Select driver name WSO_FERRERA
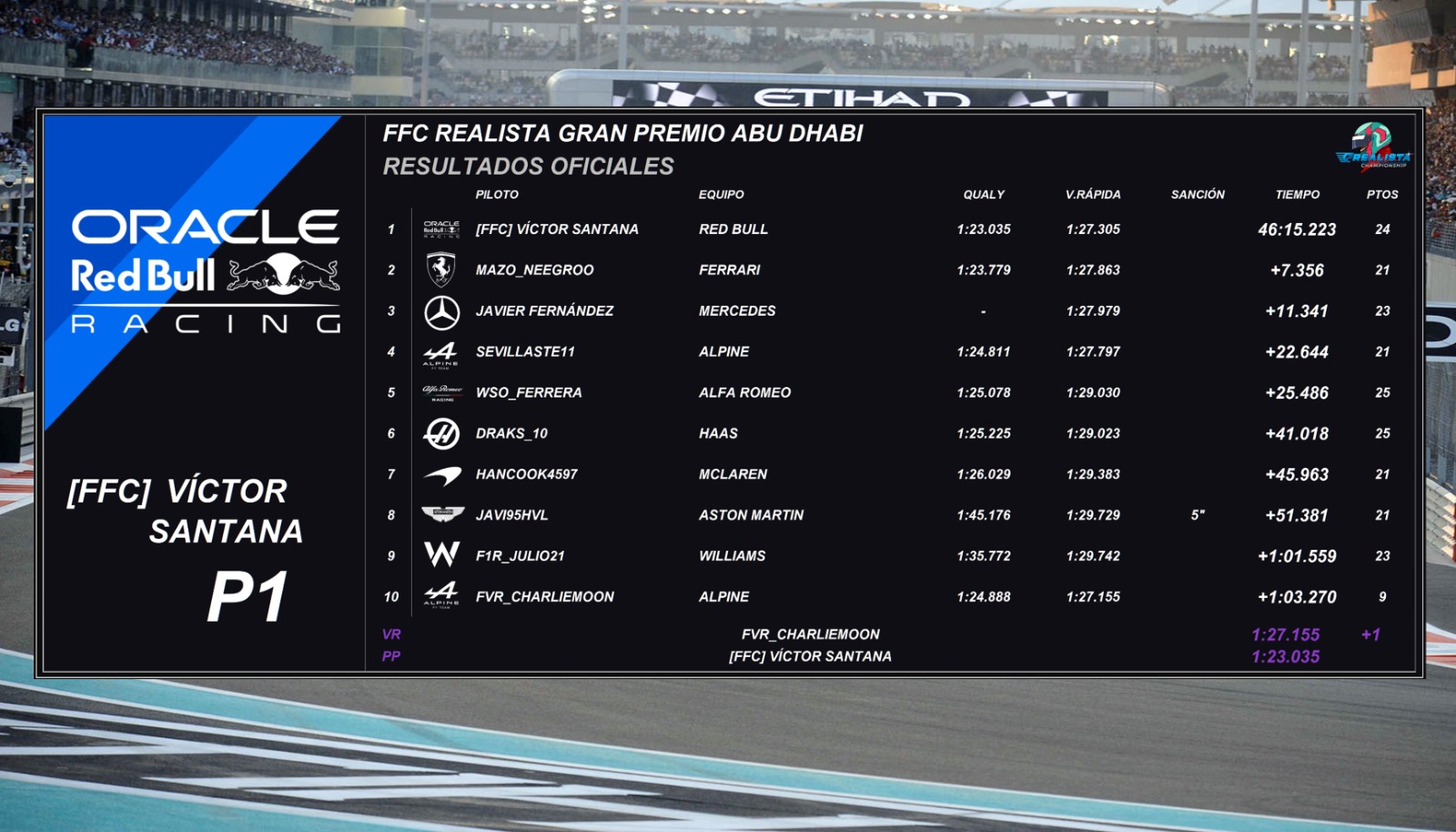The height and width of the screenshot is (832, 1456). (x=529, y=392)
